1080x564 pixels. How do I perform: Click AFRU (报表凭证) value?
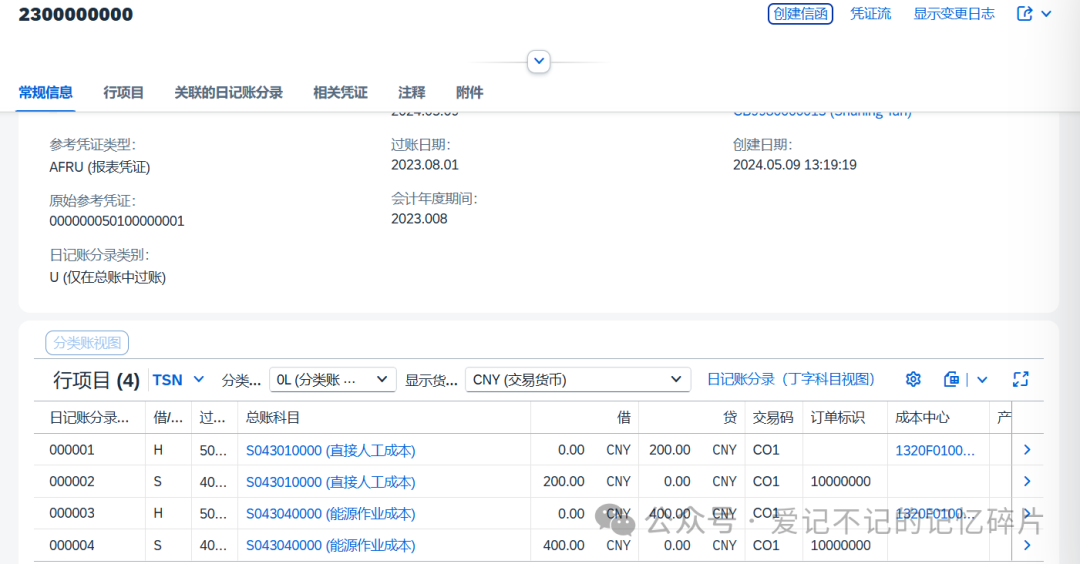tap(99, 167)
